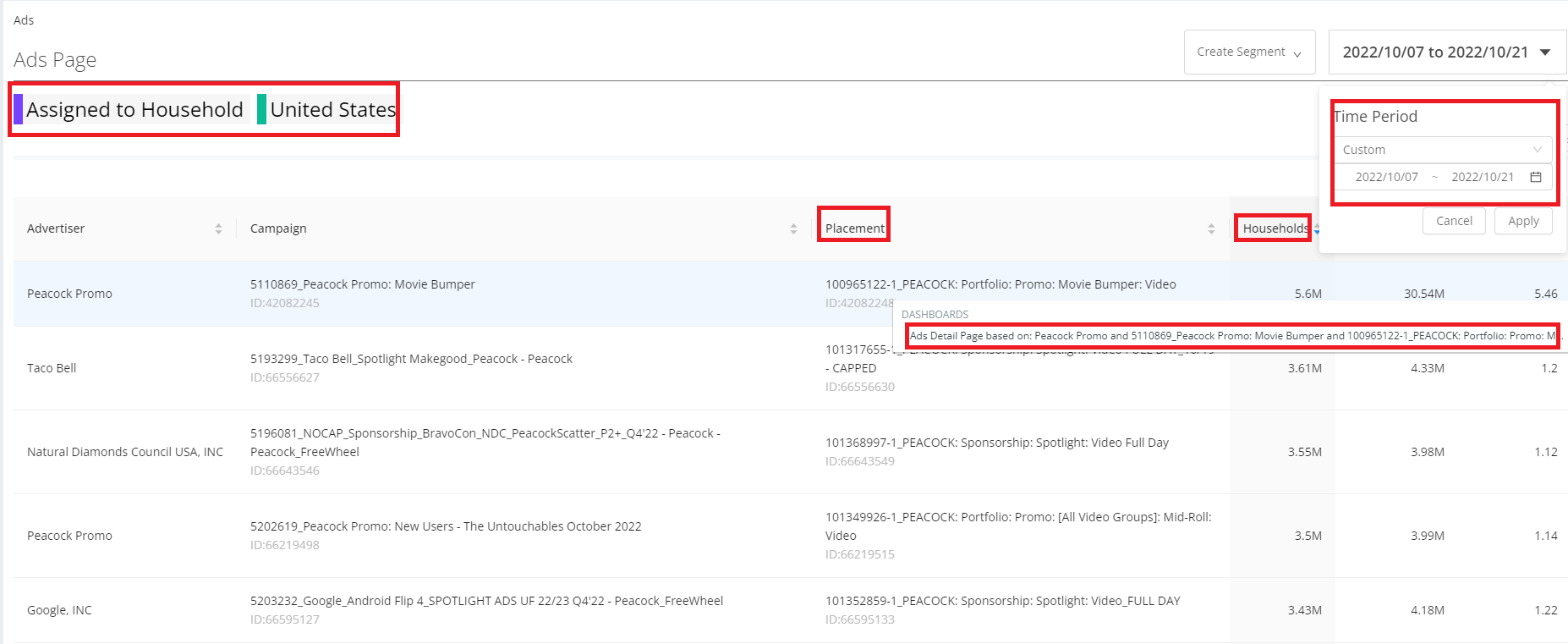Click the calendar icon in date range field
Screen dimensions: 1568x644
pos(1536,177)
